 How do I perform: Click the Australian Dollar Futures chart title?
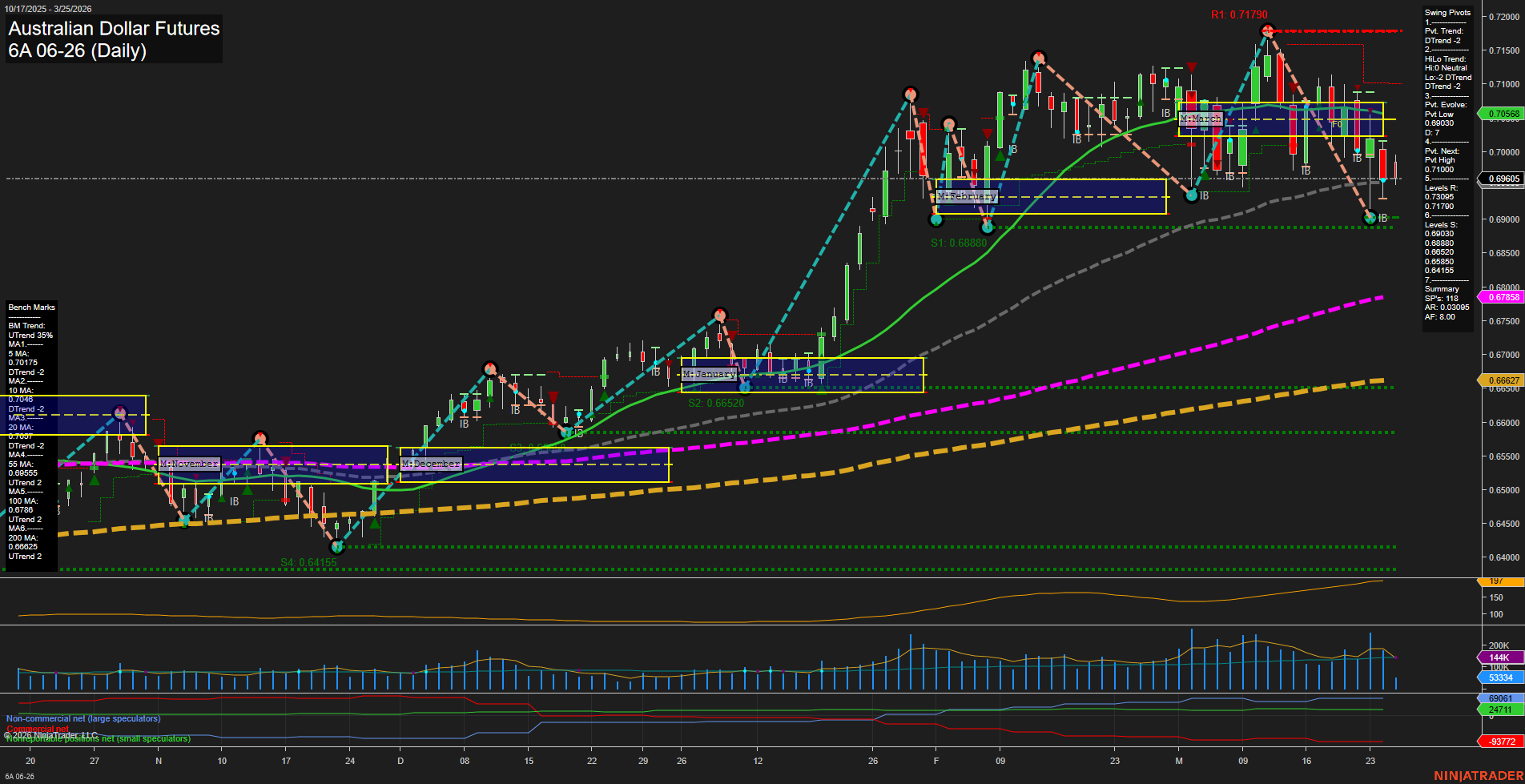[x=114, y=29]
